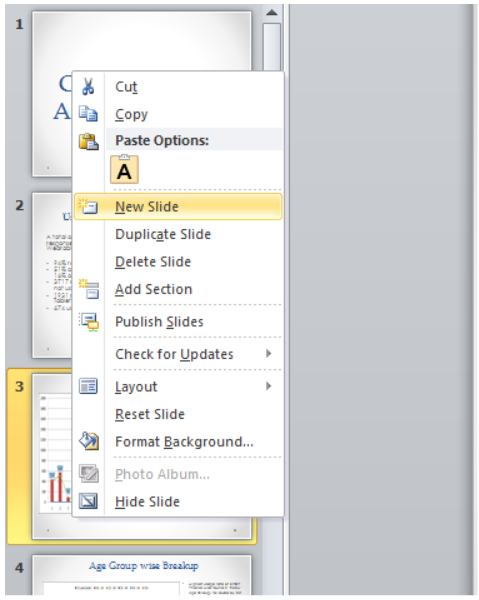The image size is (479, 600).
Task: Select the Publish Slides menu text
Action: click(x=159, y=322)
